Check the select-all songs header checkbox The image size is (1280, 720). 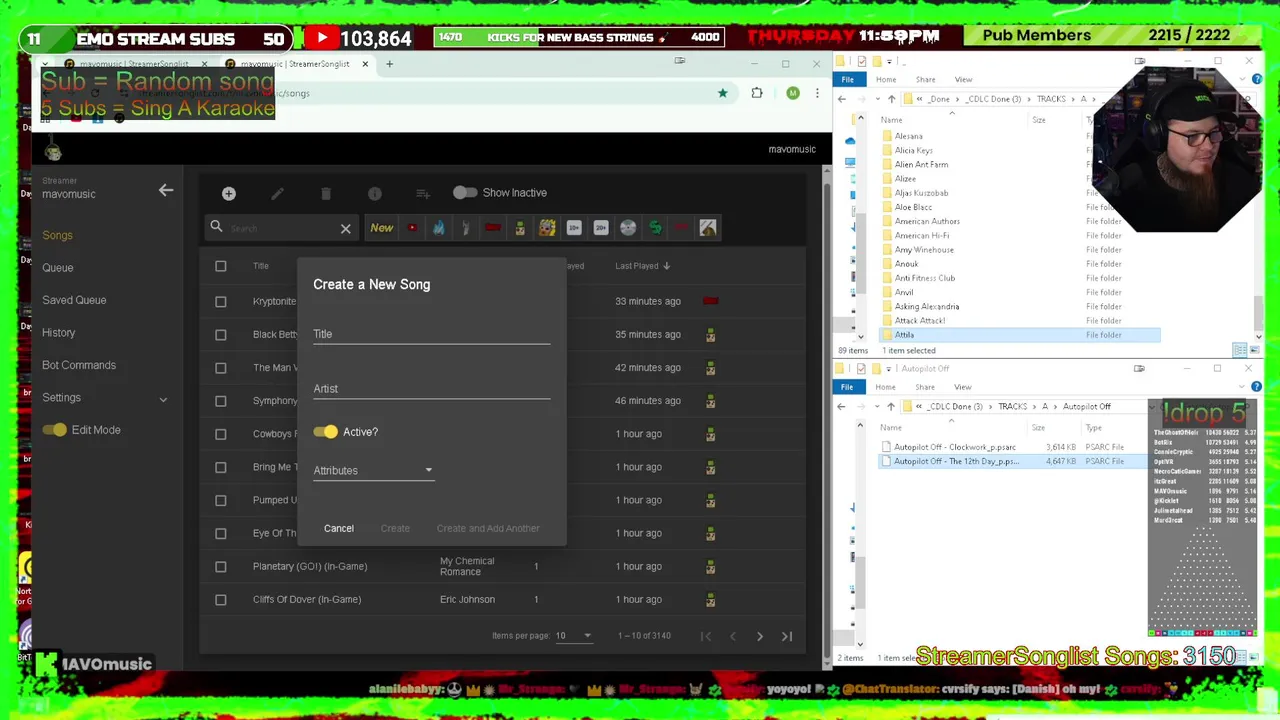coord(221,266)
